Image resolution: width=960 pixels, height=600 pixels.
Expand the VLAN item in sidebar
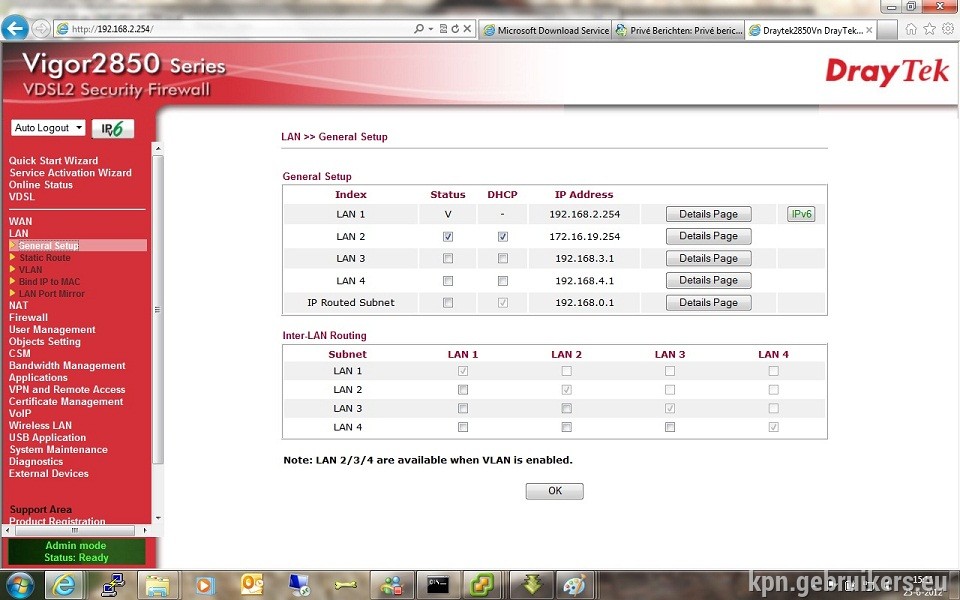pos(30,269)
